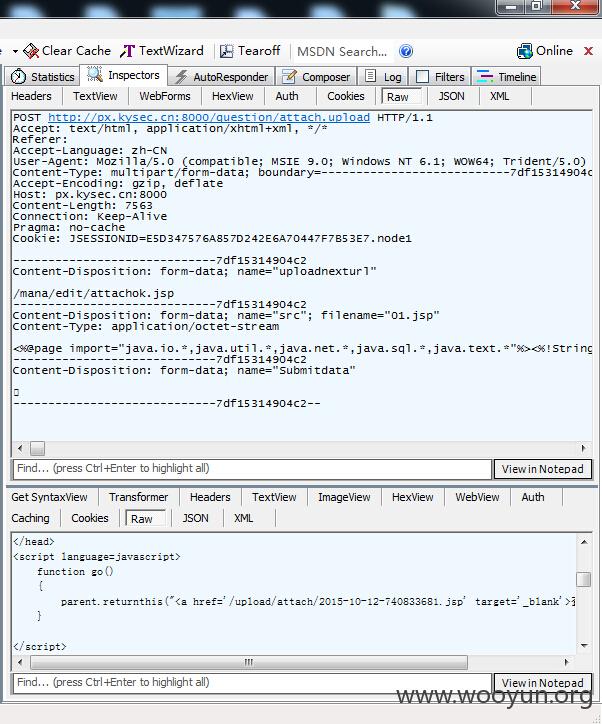Open response HexView inspector tab
The image size is (602, 724).
tap(413, 497)
